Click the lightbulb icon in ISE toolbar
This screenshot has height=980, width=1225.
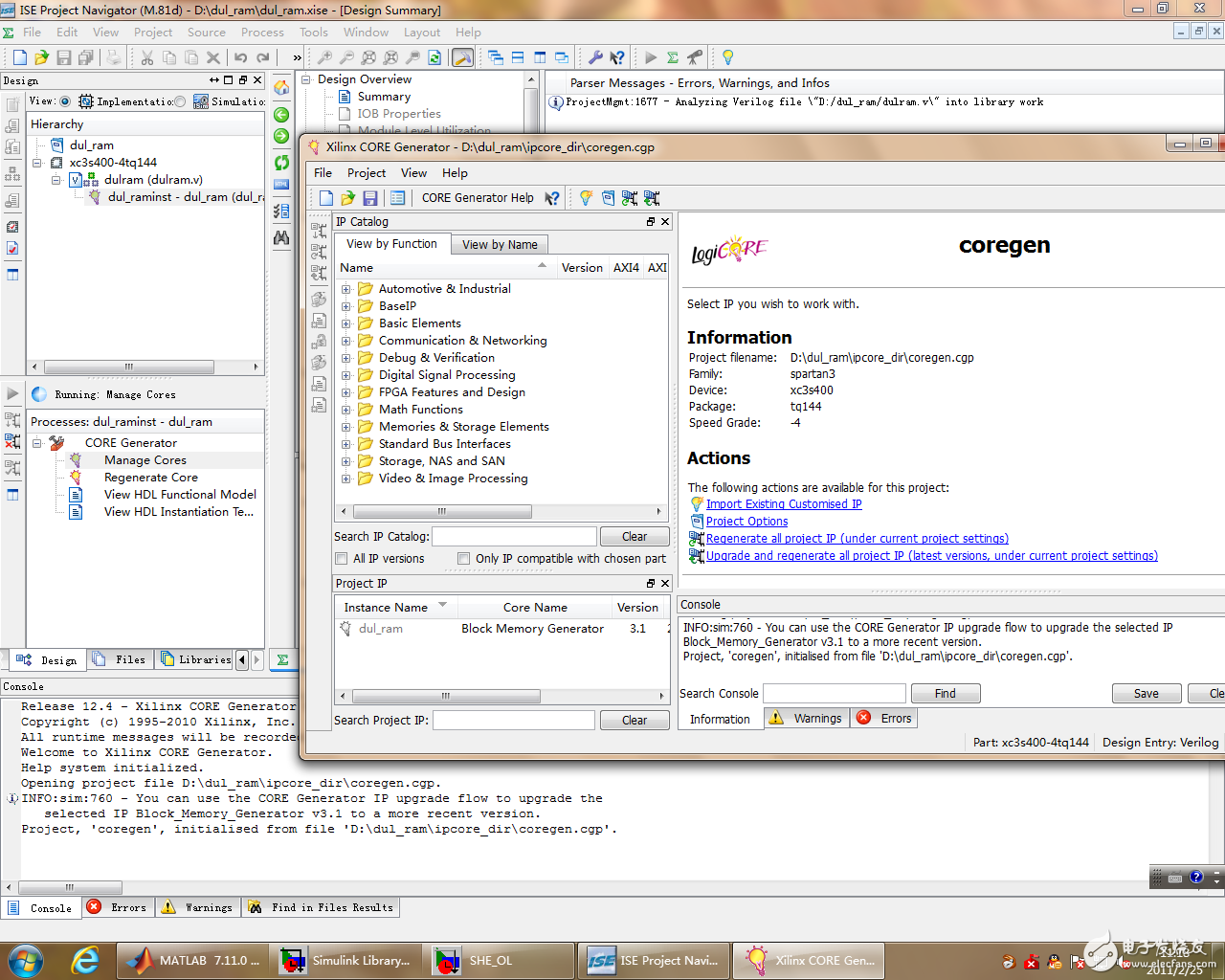727,57
